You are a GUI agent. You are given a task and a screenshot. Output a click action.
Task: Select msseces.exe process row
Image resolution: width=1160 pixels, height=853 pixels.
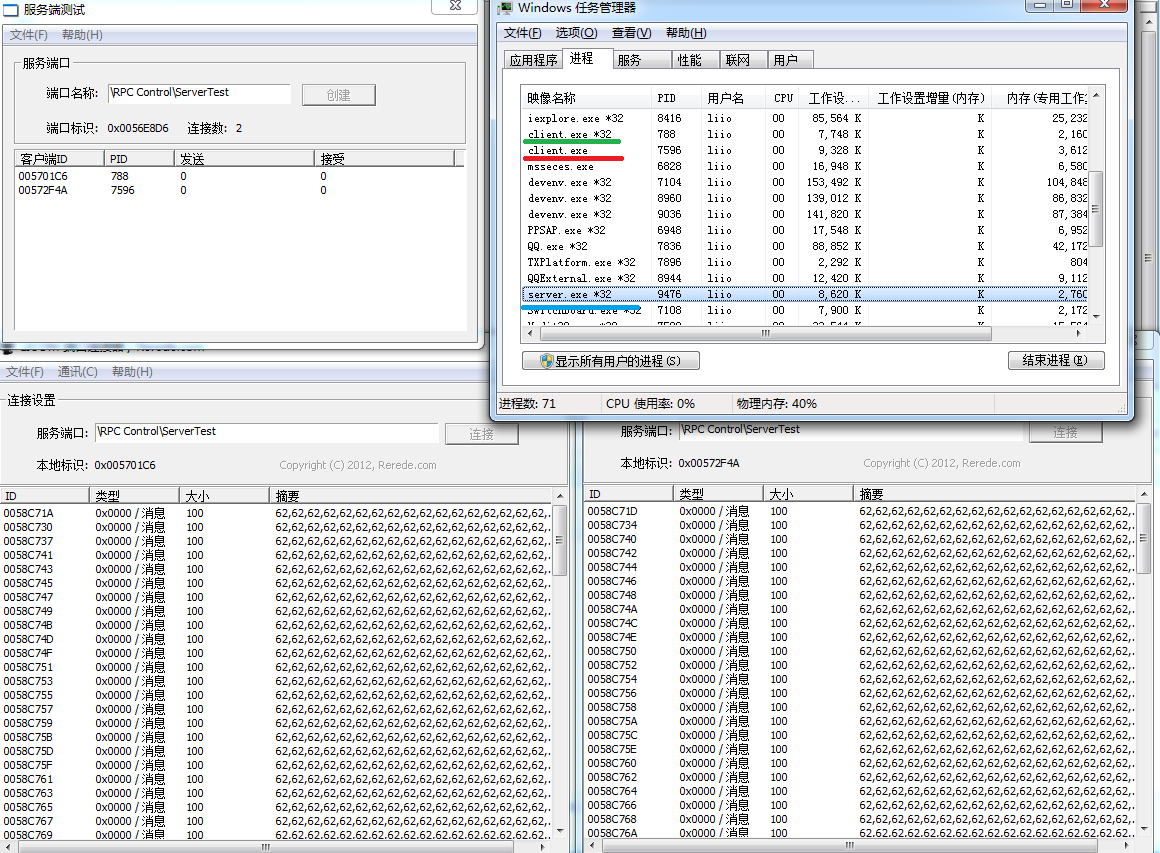pos(805,166)
